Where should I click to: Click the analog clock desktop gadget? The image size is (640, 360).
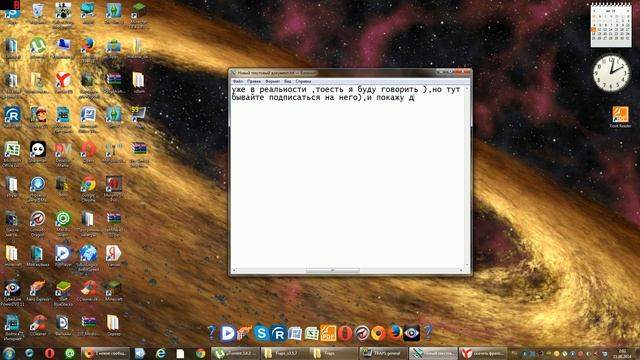pyautogui.click(x=611, y=73)
